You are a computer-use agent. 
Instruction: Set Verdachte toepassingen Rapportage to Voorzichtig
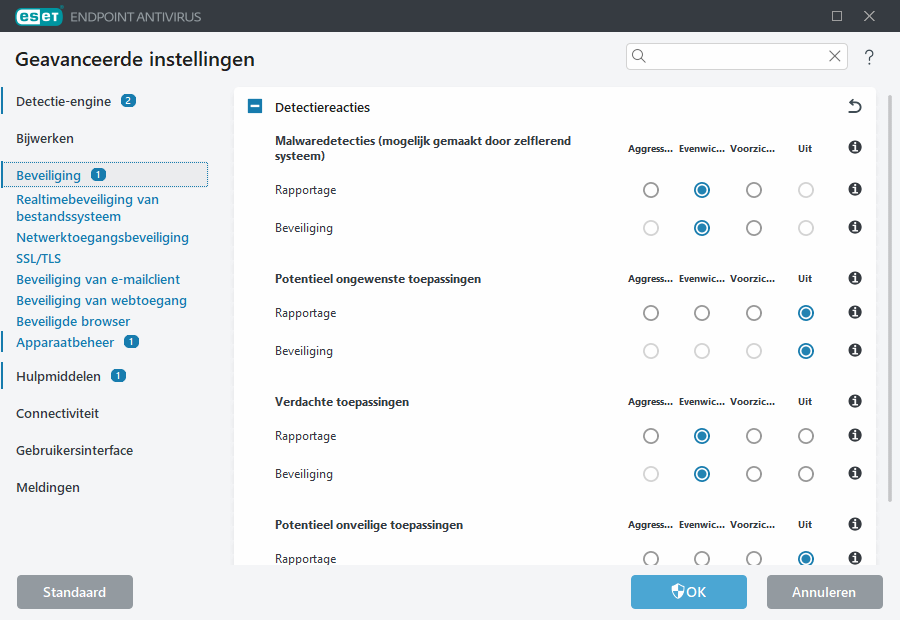[754, 436]
